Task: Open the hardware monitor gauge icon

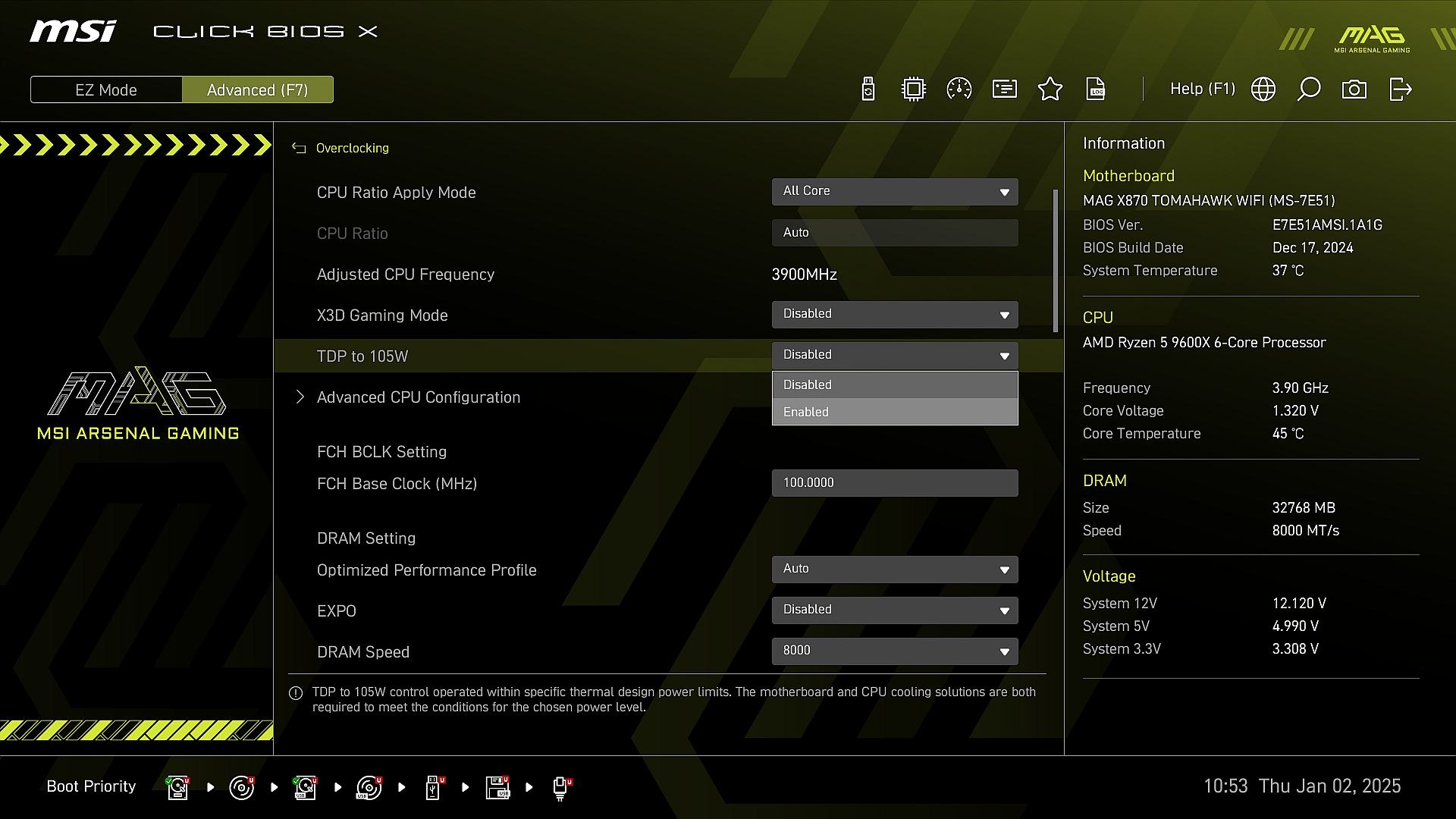Action: click(x=959, y=89)
